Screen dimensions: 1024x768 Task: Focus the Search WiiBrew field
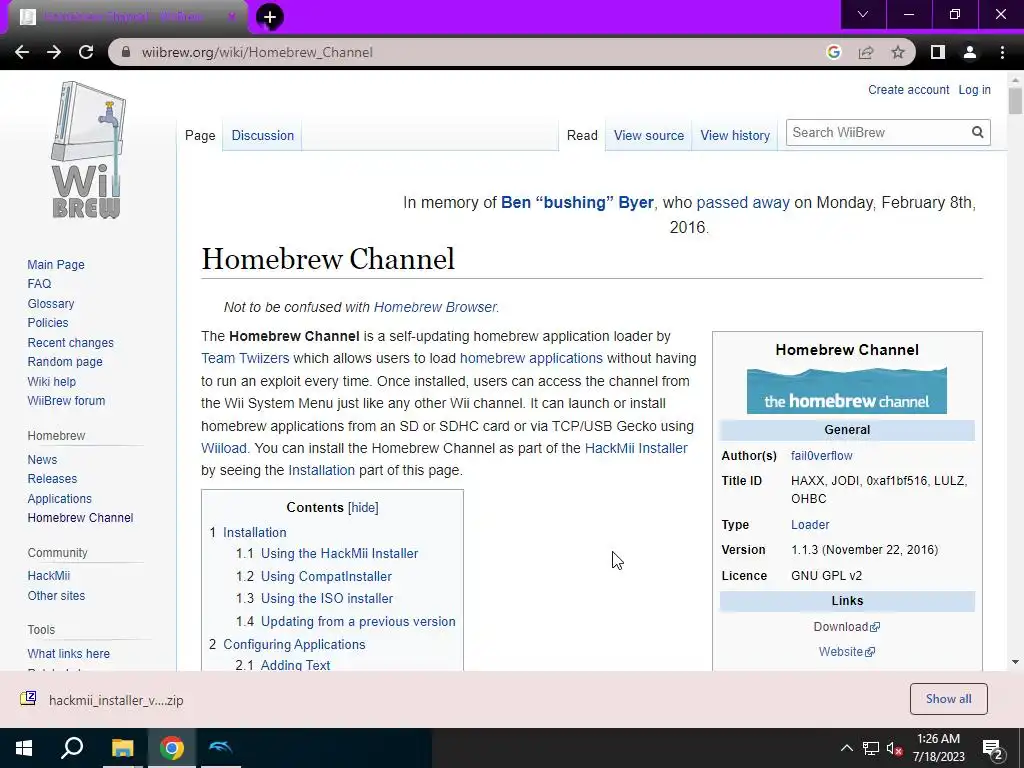coord(878,133)
